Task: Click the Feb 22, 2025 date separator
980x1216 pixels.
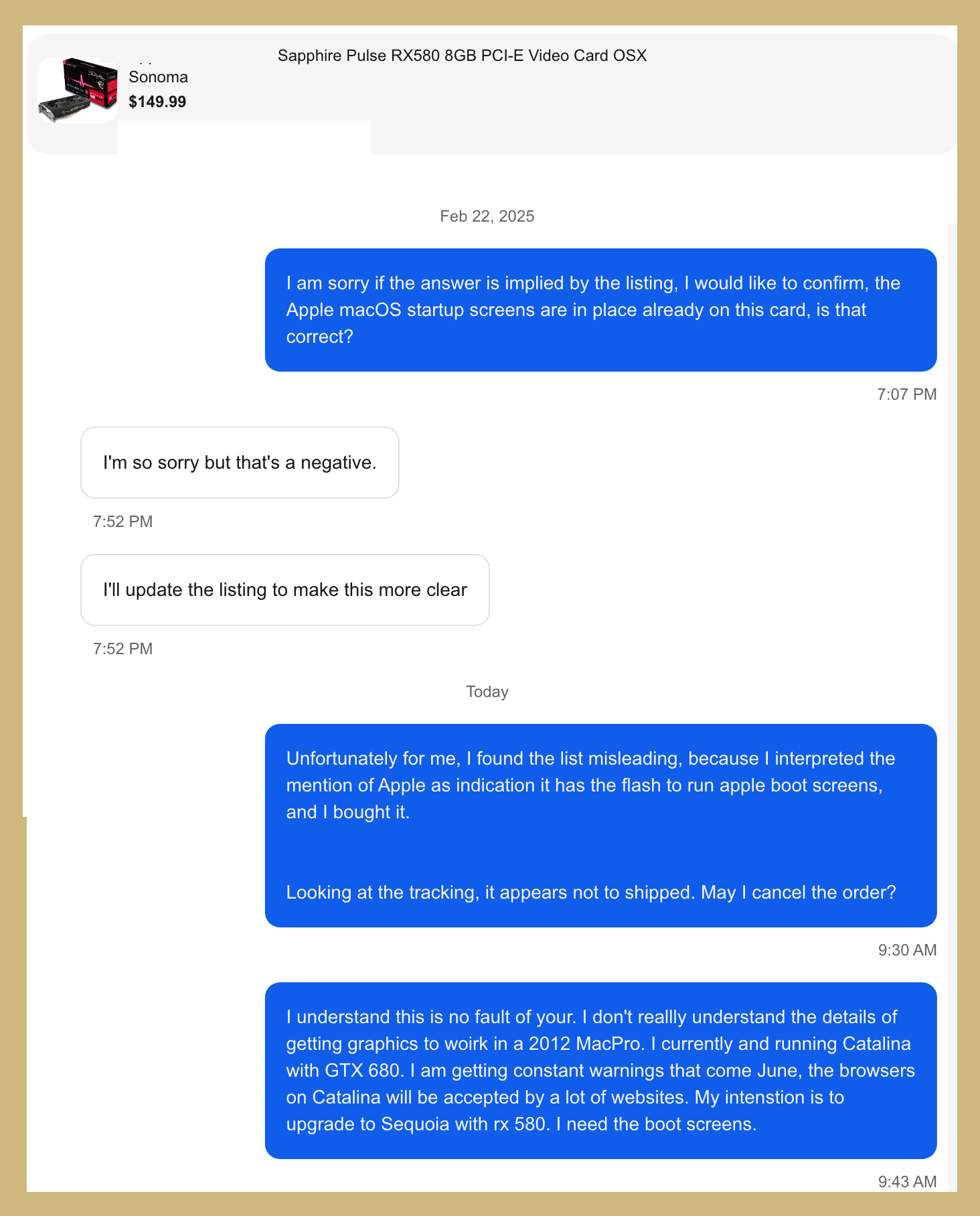Action: 487,216
